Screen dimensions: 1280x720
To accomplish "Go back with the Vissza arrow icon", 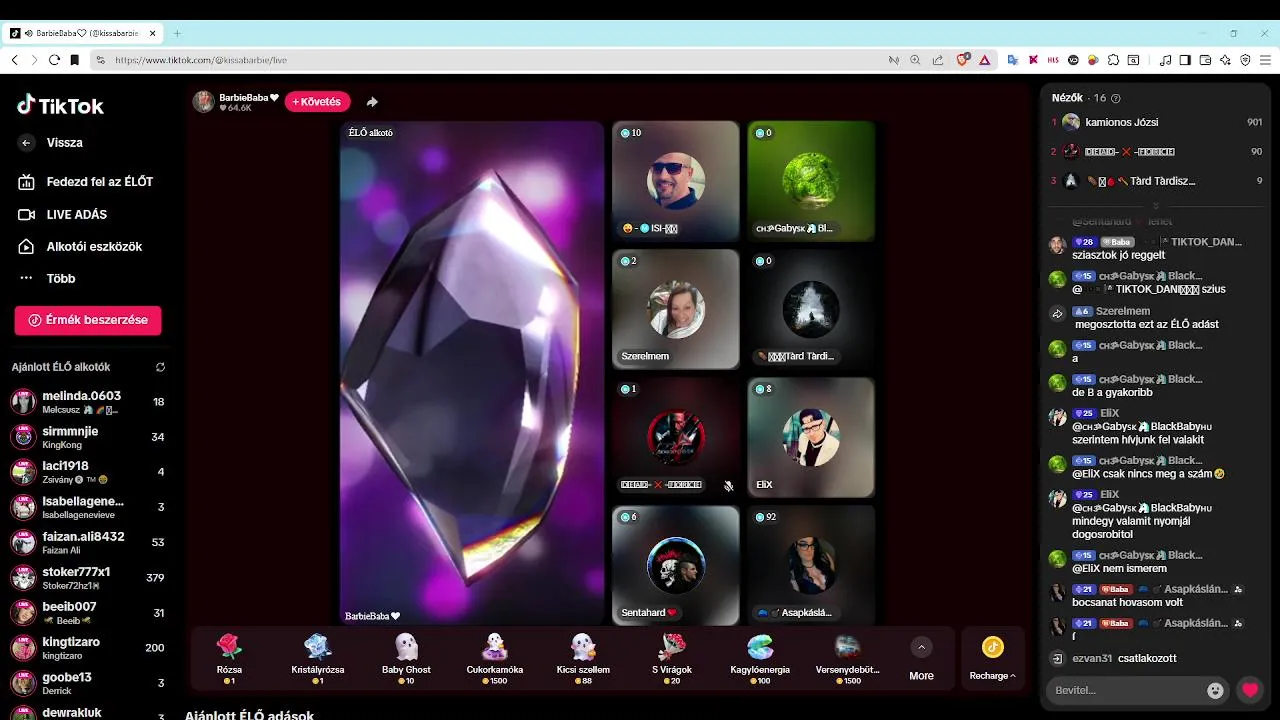I will pyautogui.click(x=27, y=143).
